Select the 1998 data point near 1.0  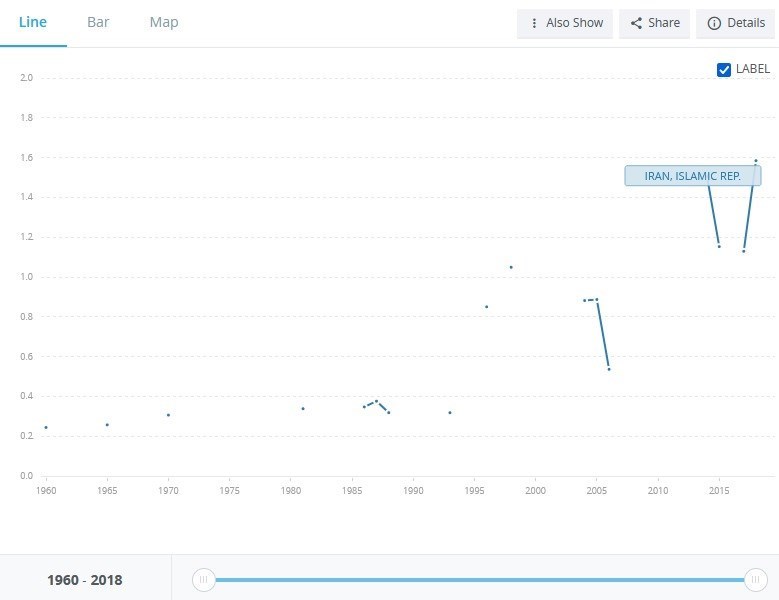click(x=511, y=267)
